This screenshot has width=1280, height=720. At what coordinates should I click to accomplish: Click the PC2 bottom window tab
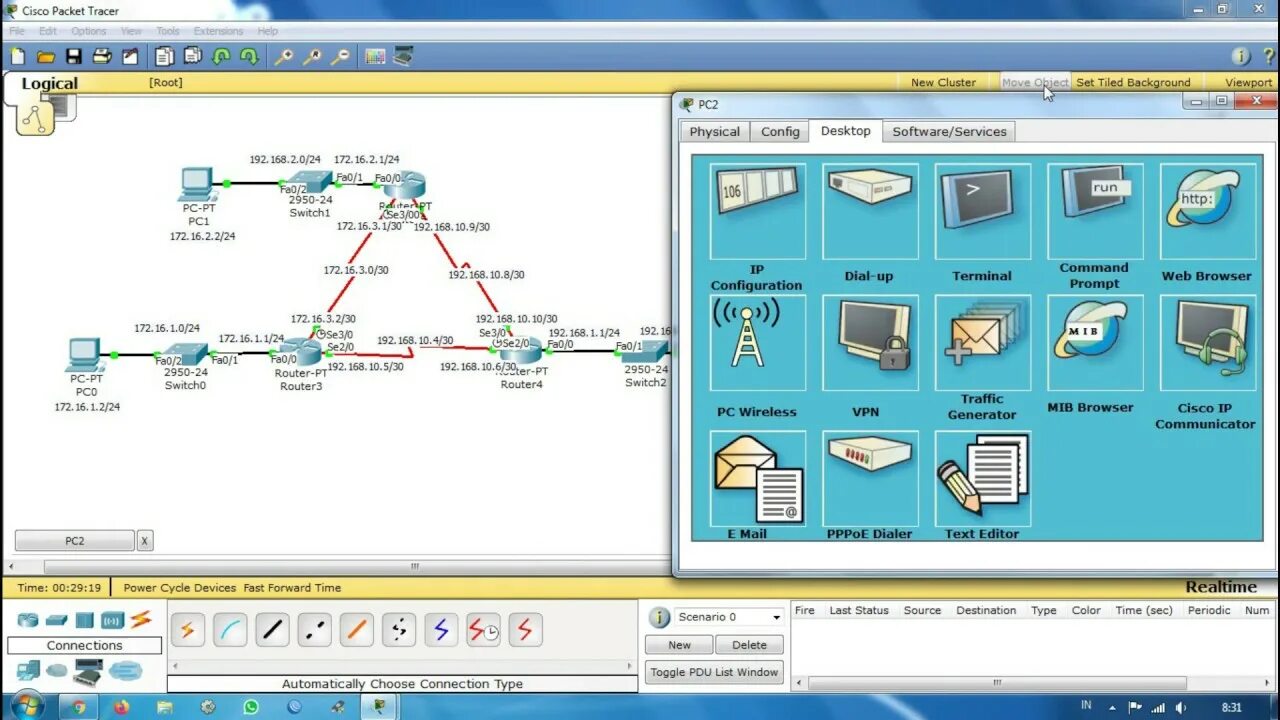75,541
